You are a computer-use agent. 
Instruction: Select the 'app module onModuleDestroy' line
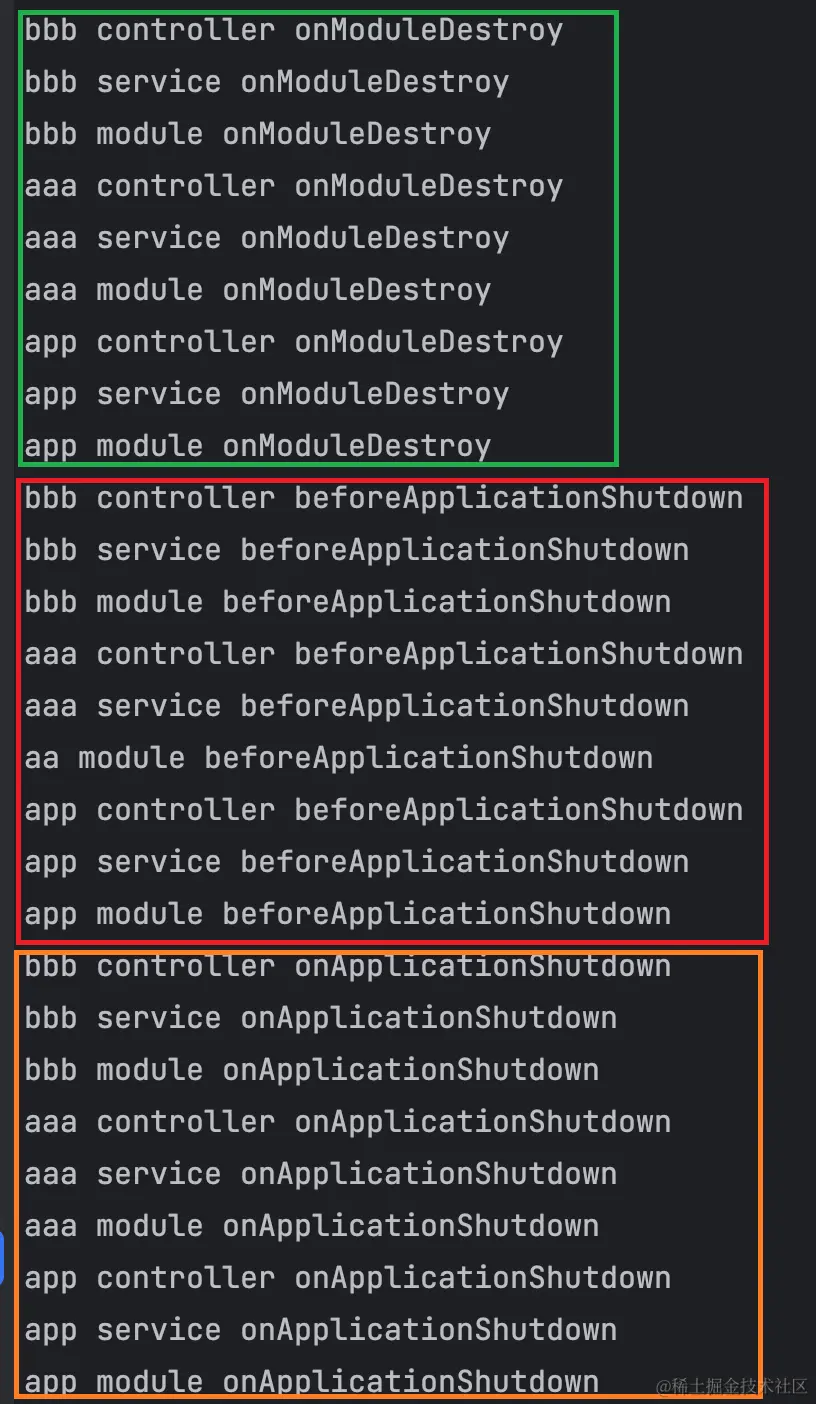(x=258, y=446)
